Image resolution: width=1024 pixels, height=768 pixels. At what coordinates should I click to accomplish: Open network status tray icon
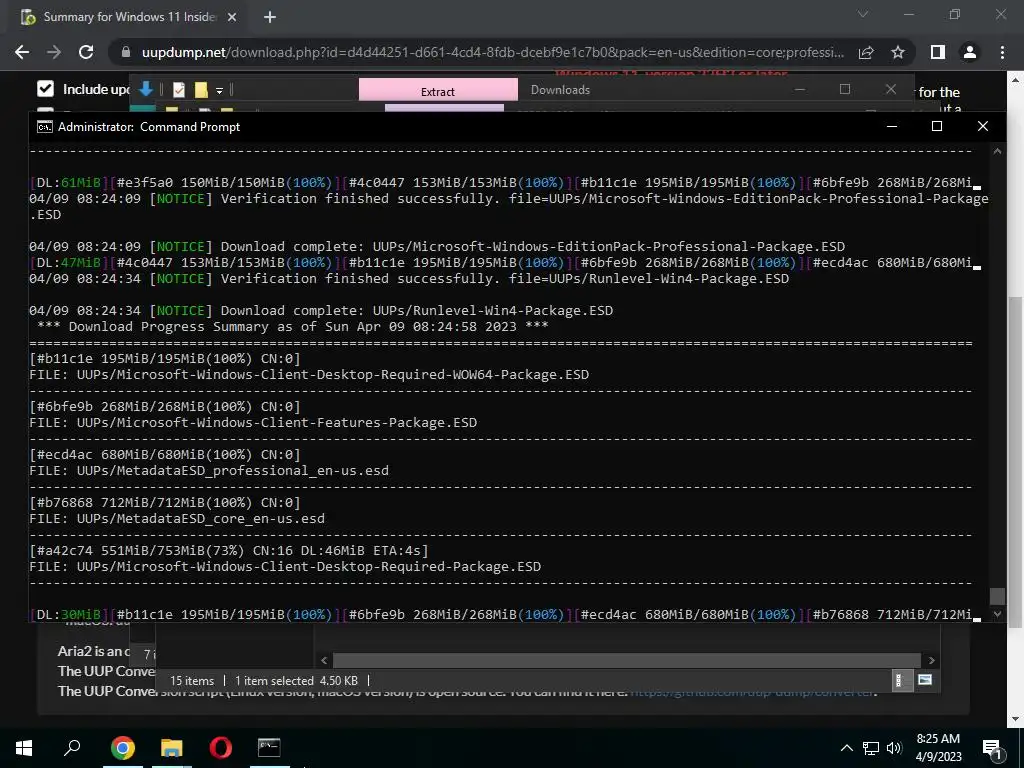(871, 748)
